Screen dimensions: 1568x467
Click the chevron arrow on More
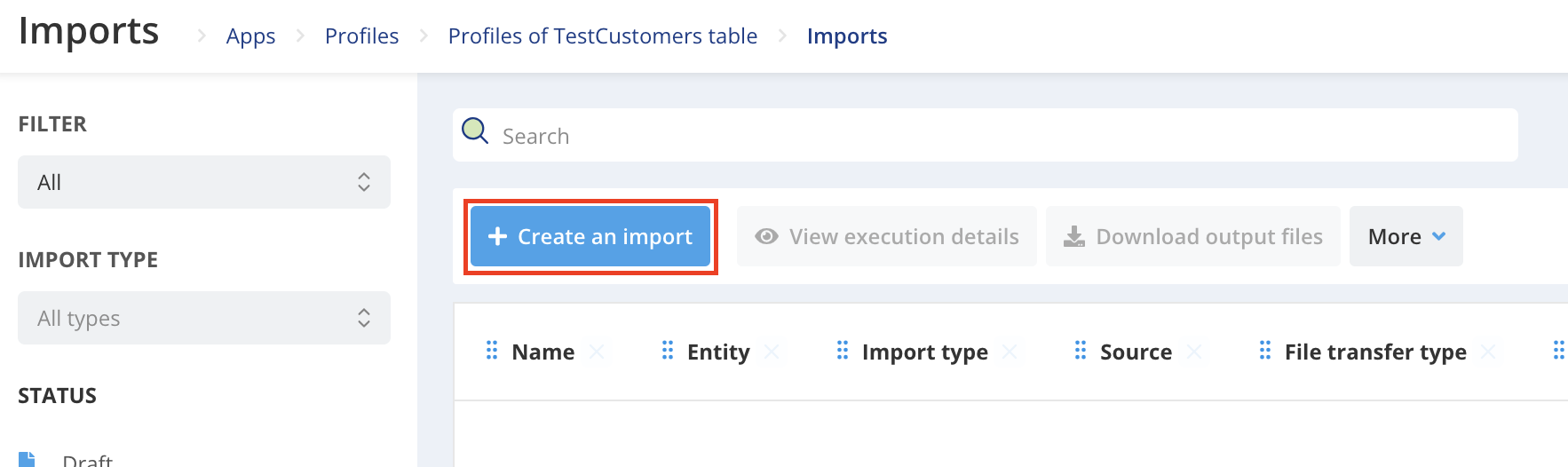pos(1439,236)
